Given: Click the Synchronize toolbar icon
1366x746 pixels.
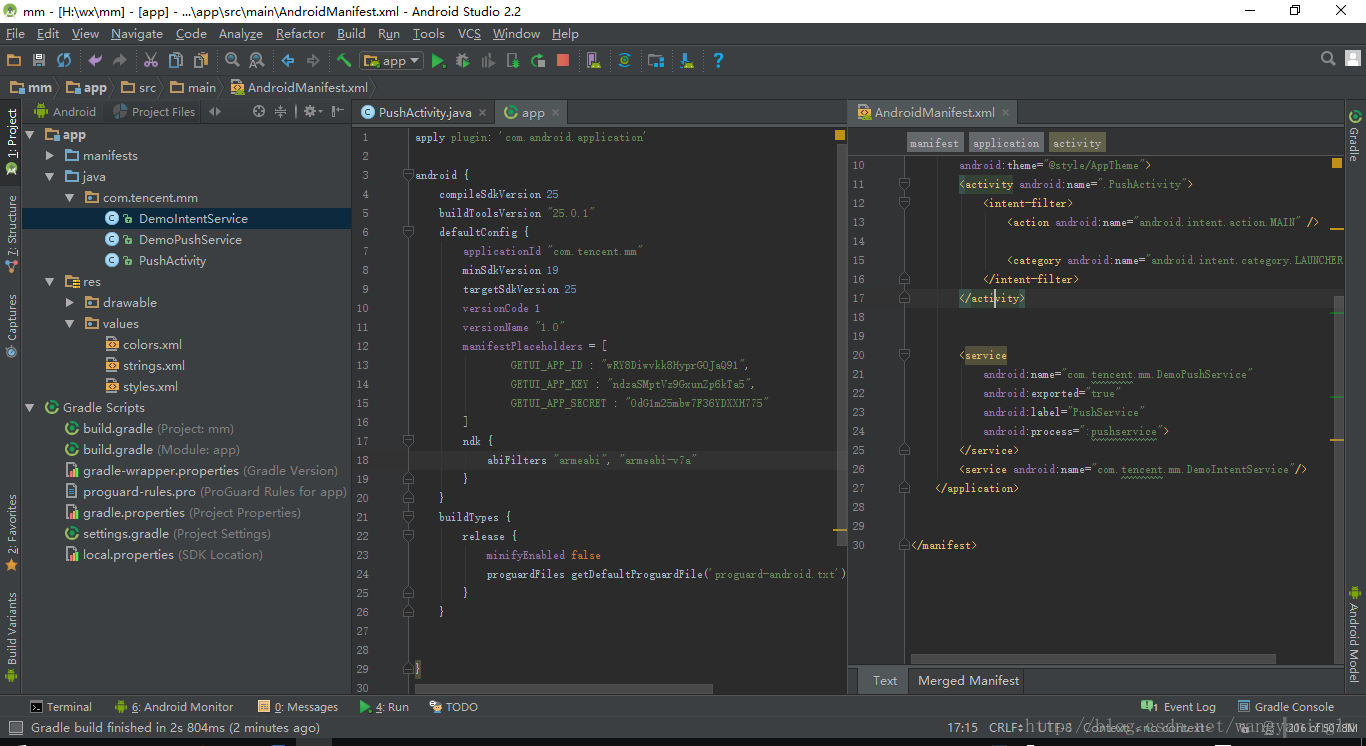Looking at the screenshot, I should [x=64, y=60].
